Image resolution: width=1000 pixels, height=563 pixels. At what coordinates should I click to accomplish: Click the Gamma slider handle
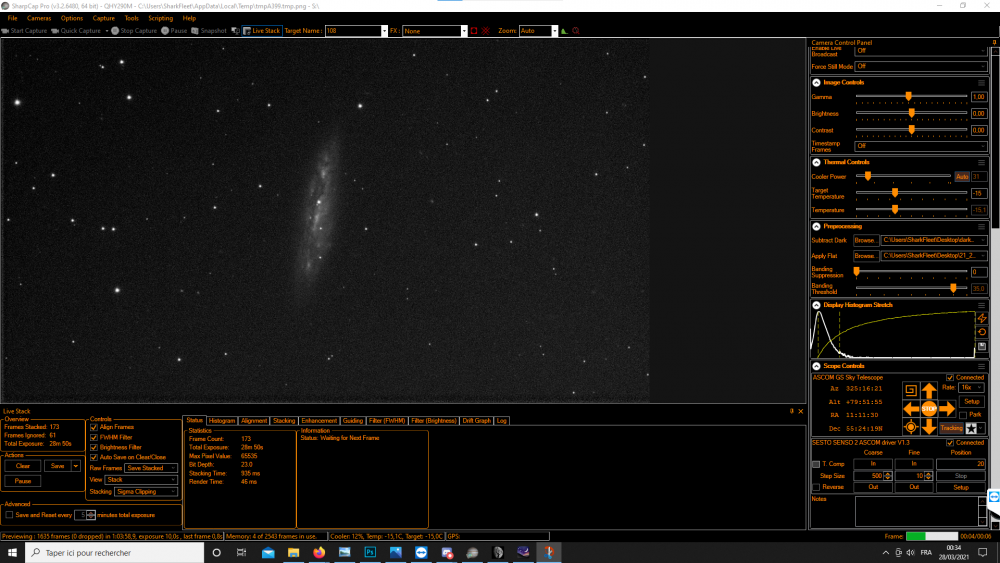coord(908,97)
